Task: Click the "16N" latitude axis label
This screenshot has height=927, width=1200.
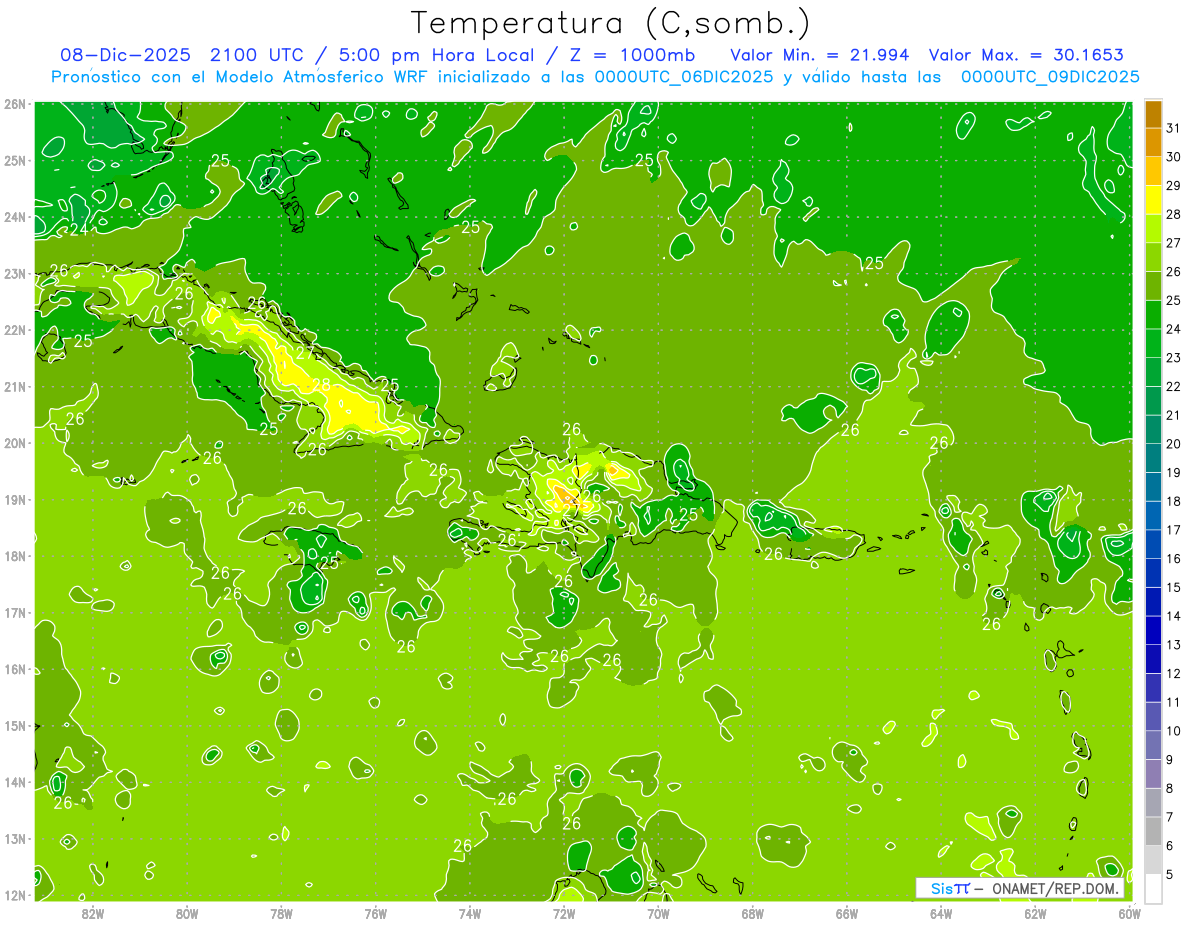Action: [x=15, y=669]
